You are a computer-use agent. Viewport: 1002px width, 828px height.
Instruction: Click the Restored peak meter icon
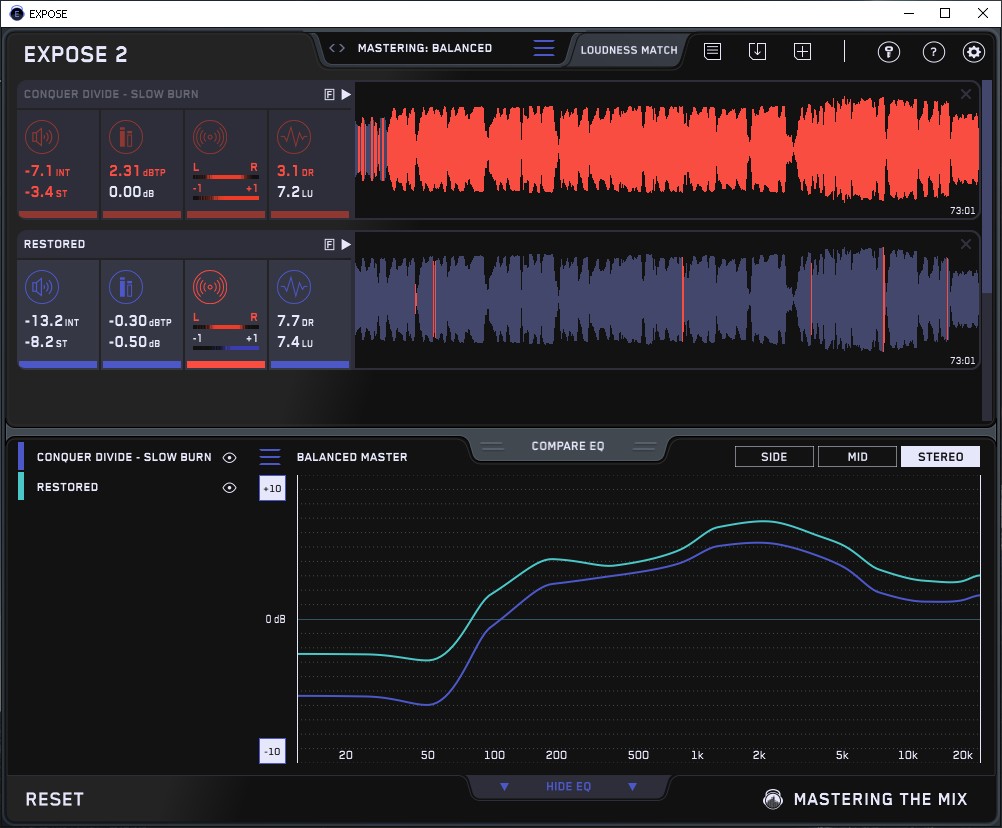click(126, 287)
